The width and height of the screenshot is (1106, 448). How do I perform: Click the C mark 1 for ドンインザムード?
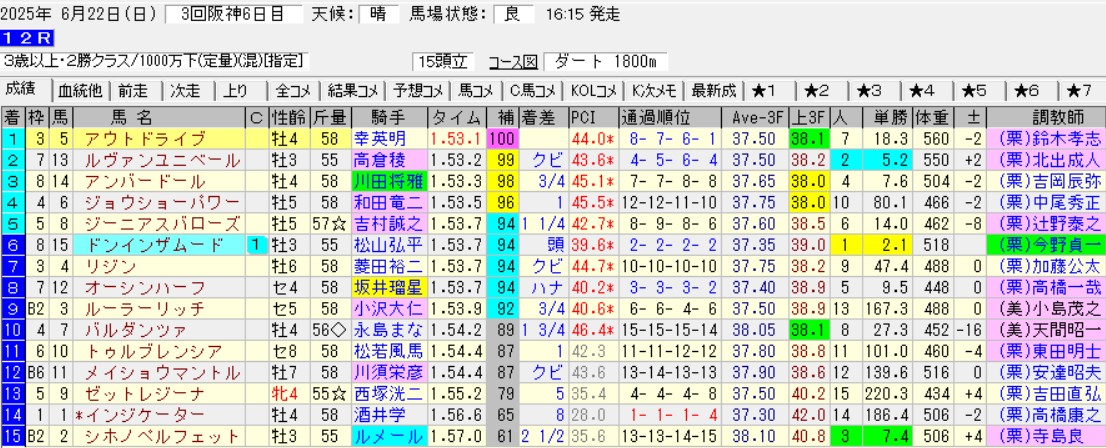click(x=256, y=244)
